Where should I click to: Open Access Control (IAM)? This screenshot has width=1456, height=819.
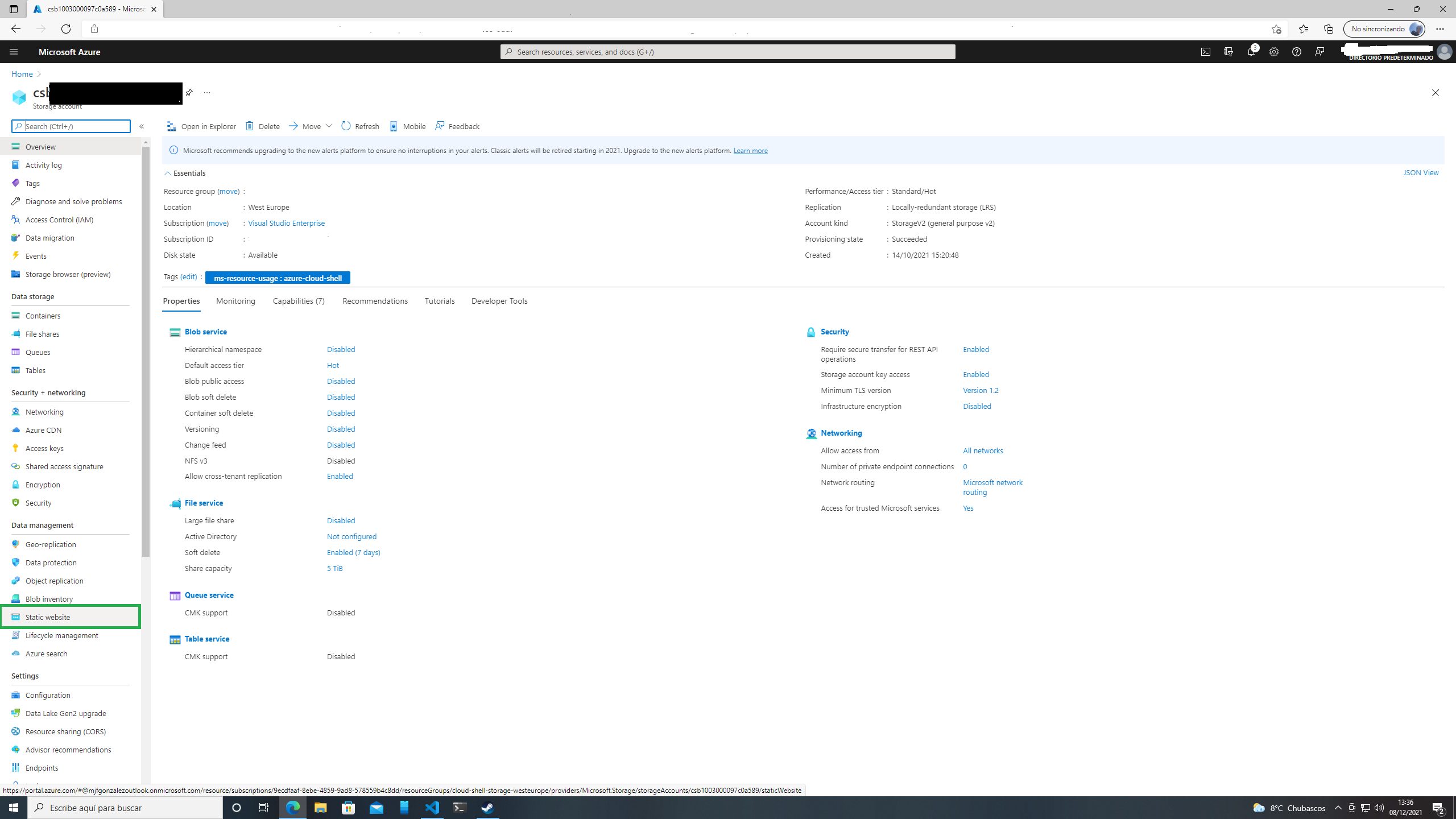(71, 220)
